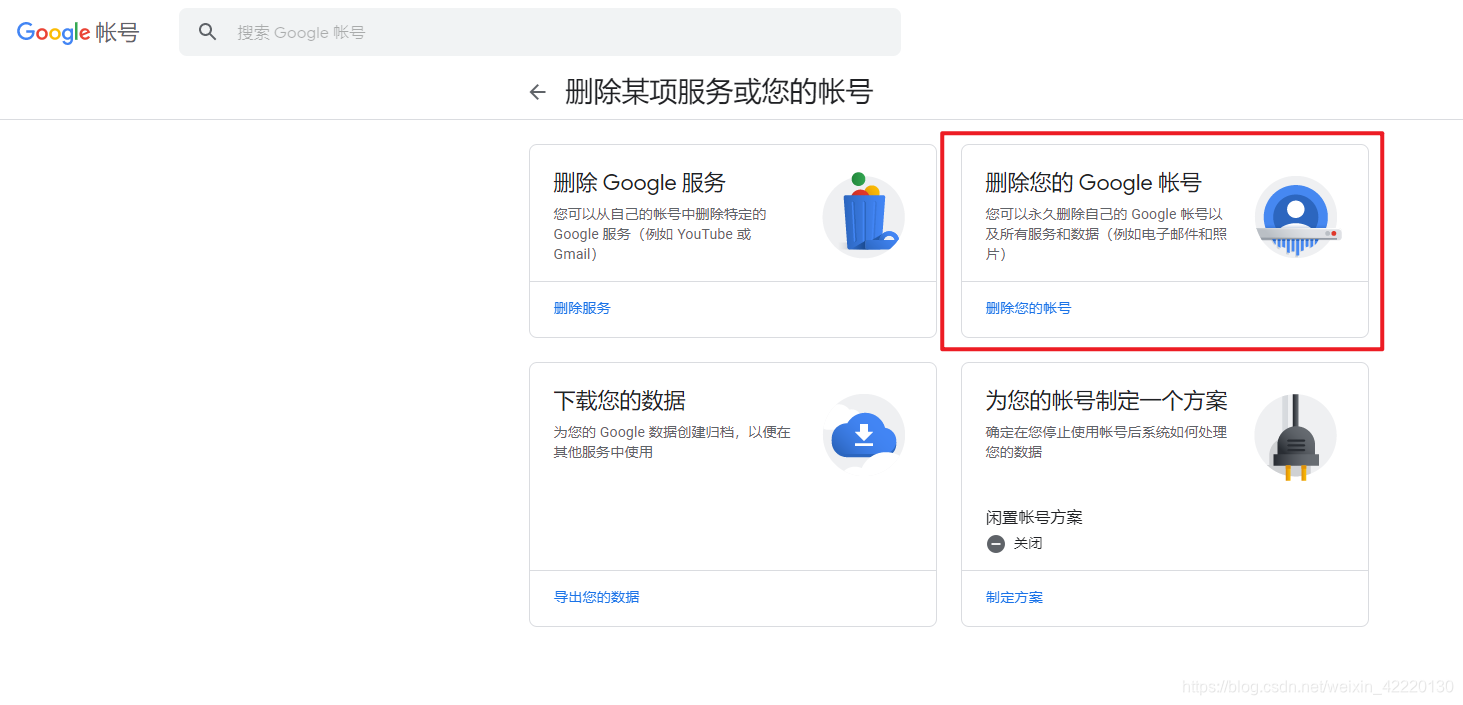Focus the 搜索 Google 帐号 search field

[x=540, y=32]
